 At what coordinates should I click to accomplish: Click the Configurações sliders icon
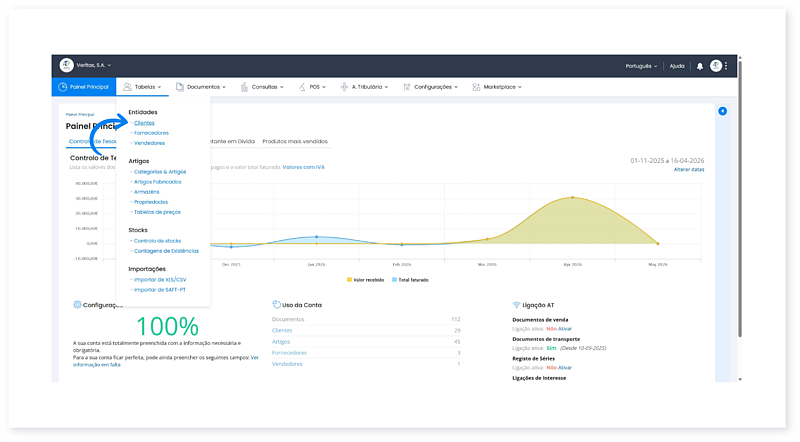(x=407, y=87)
